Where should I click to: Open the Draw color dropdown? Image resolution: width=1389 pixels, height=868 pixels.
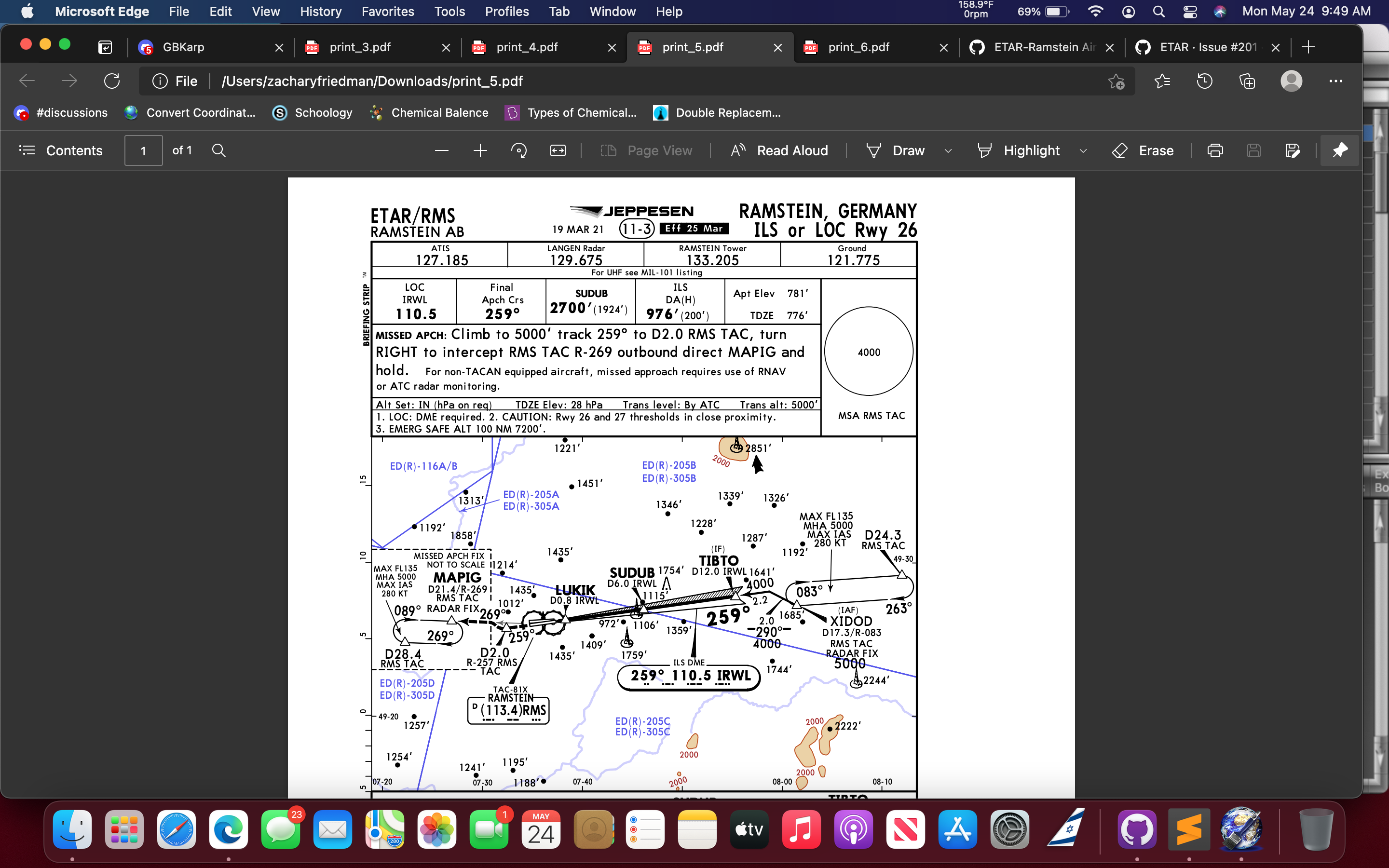947,150
